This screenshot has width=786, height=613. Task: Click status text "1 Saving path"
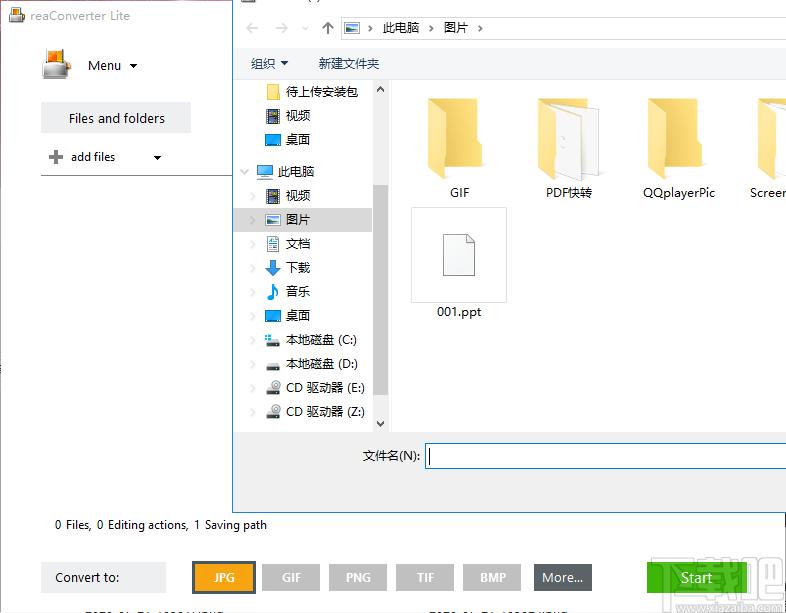tap(231, 525)
